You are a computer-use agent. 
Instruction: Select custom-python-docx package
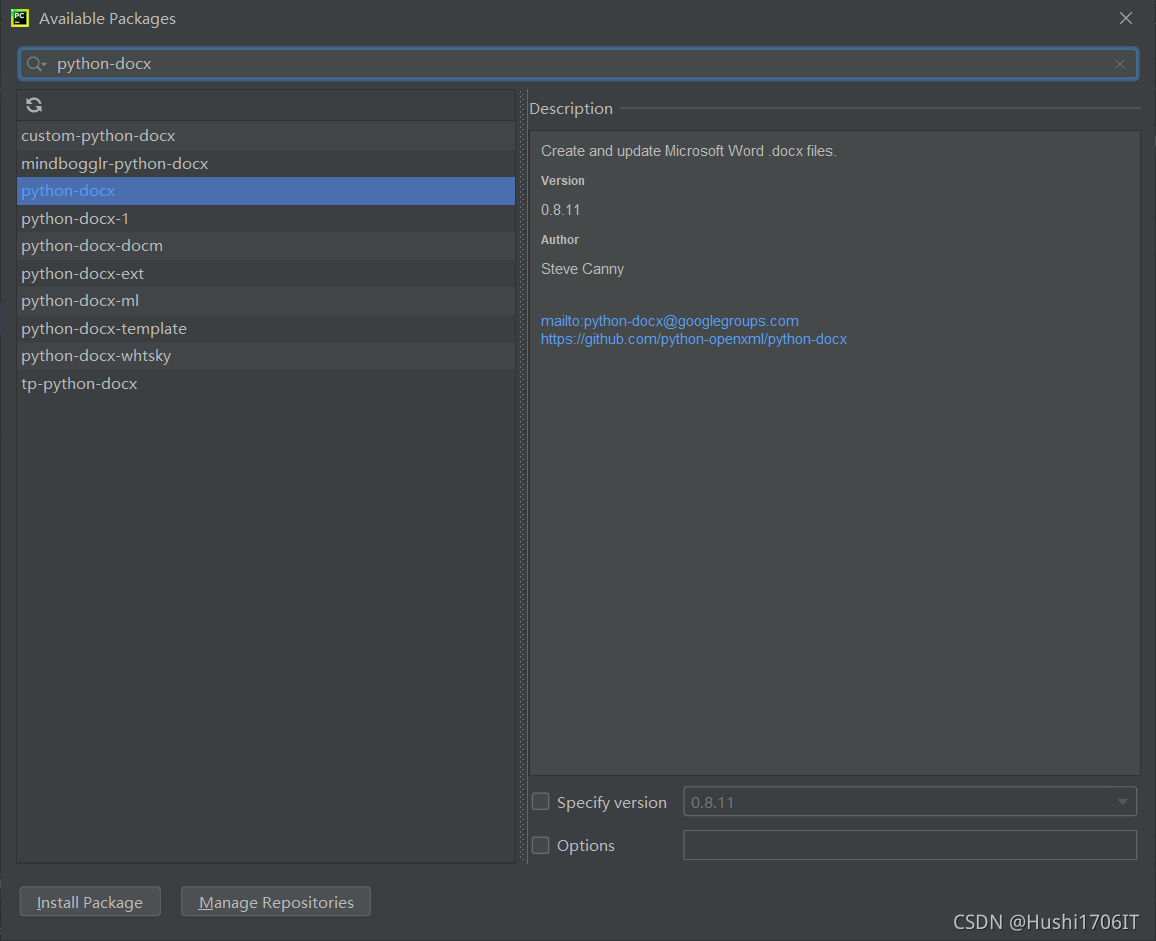[x=265, y=136]
